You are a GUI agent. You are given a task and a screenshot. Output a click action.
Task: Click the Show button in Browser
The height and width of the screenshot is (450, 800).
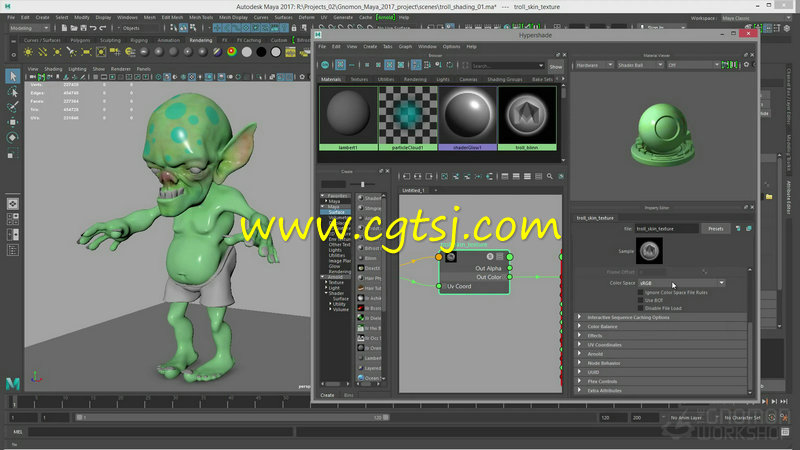tap(555, 66)
